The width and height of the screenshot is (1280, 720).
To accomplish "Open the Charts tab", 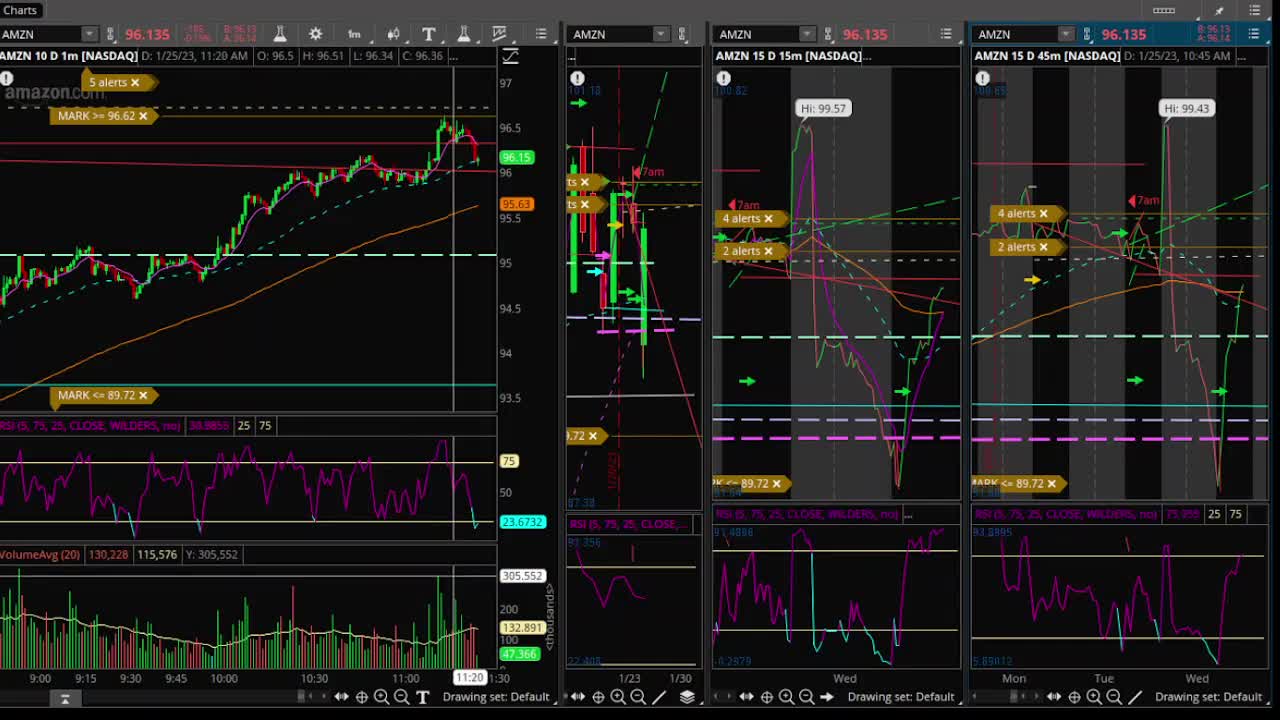I will point(20,10).
